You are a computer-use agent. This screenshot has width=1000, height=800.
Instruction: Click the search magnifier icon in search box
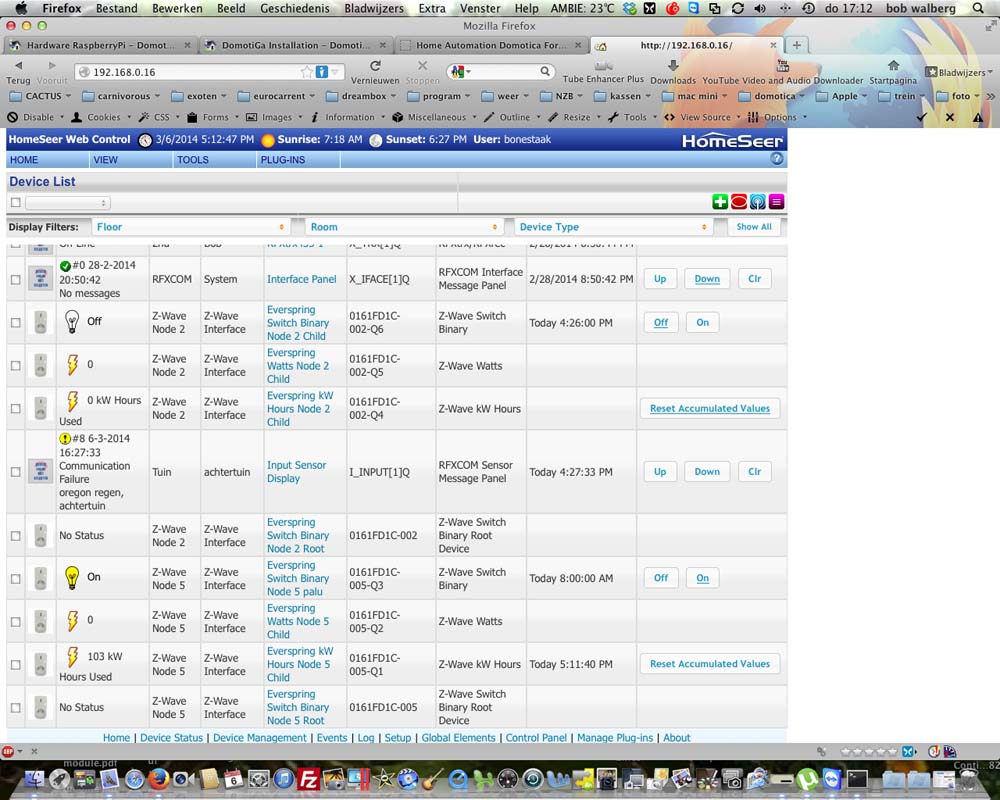click(545, 71)
